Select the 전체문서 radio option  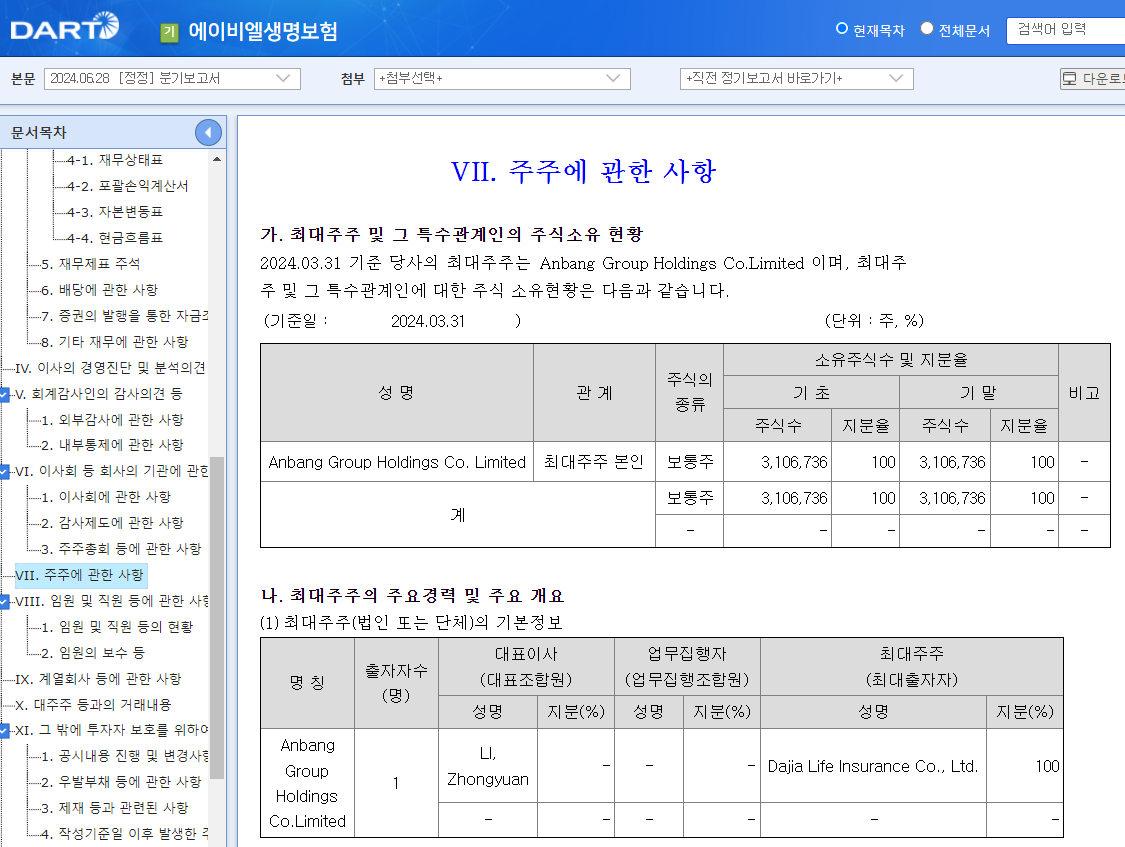[x=927, y=29]
